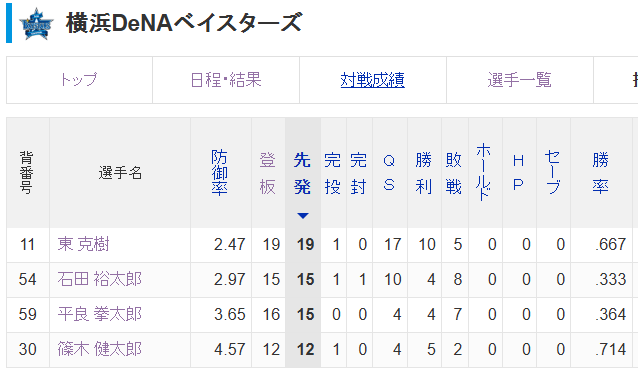The height and width of the screenshot is (368, 638).
Task: Sort table by セーブ column
Action: tap(553, 173)
